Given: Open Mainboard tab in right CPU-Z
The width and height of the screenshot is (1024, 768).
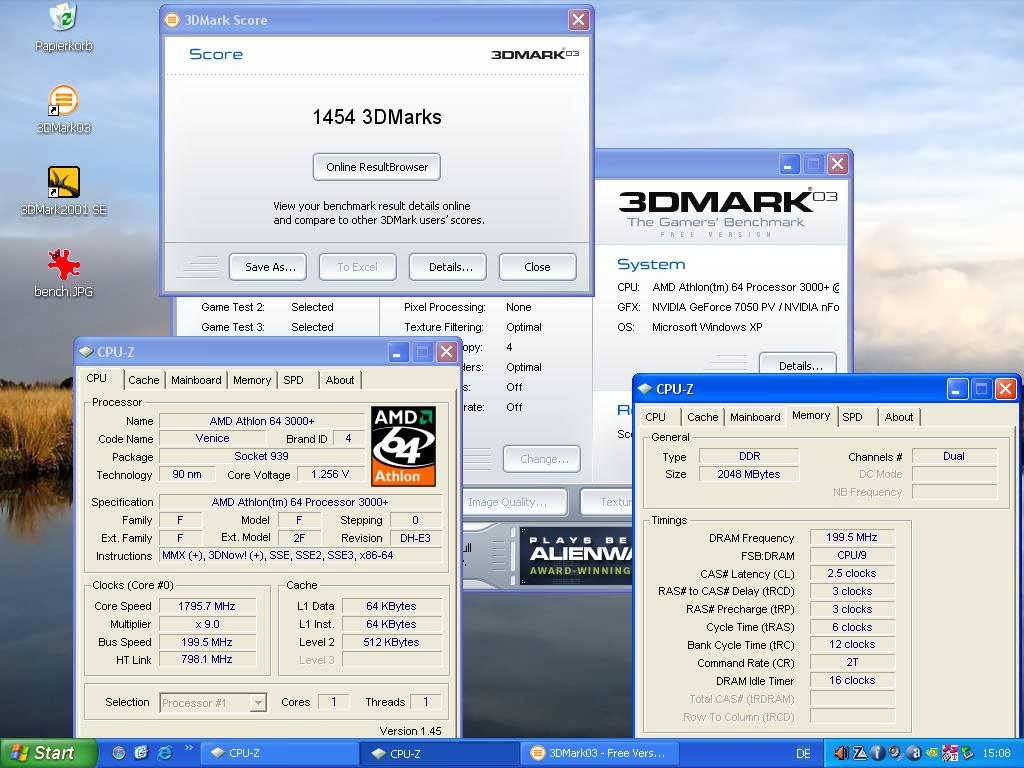Looking at the screenshot, I should (x=755, y=417).
